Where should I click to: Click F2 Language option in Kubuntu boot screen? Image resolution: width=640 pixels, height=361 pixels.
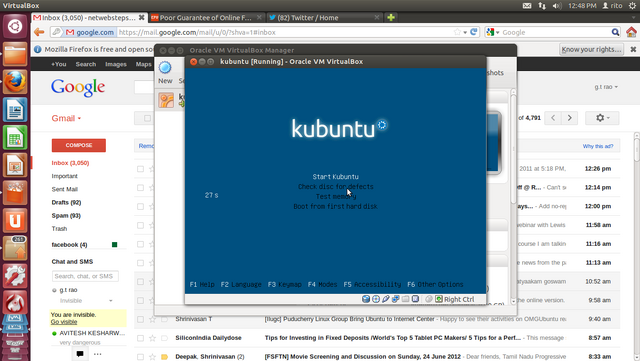point(241,284)
